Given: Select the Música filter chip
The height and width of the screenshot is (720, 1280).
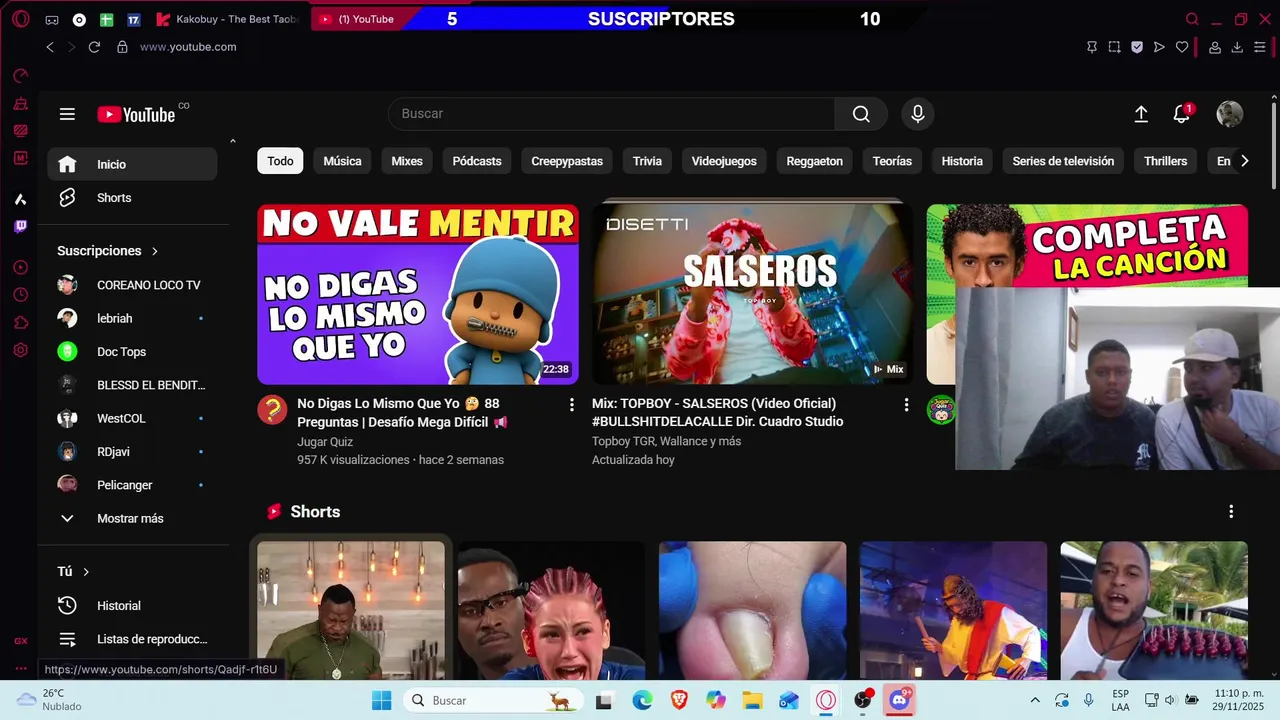Looking at the screenshot, I should click(x=342, y=161).
